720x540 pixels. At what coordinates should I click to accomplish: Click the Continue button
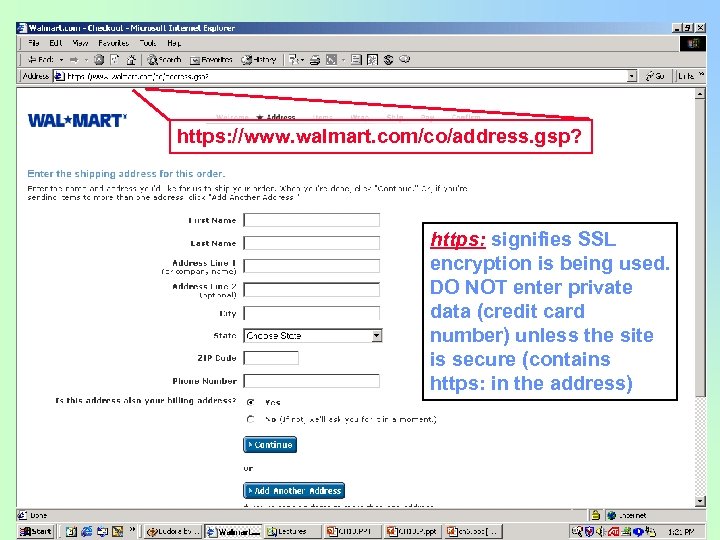coord(270,444)
